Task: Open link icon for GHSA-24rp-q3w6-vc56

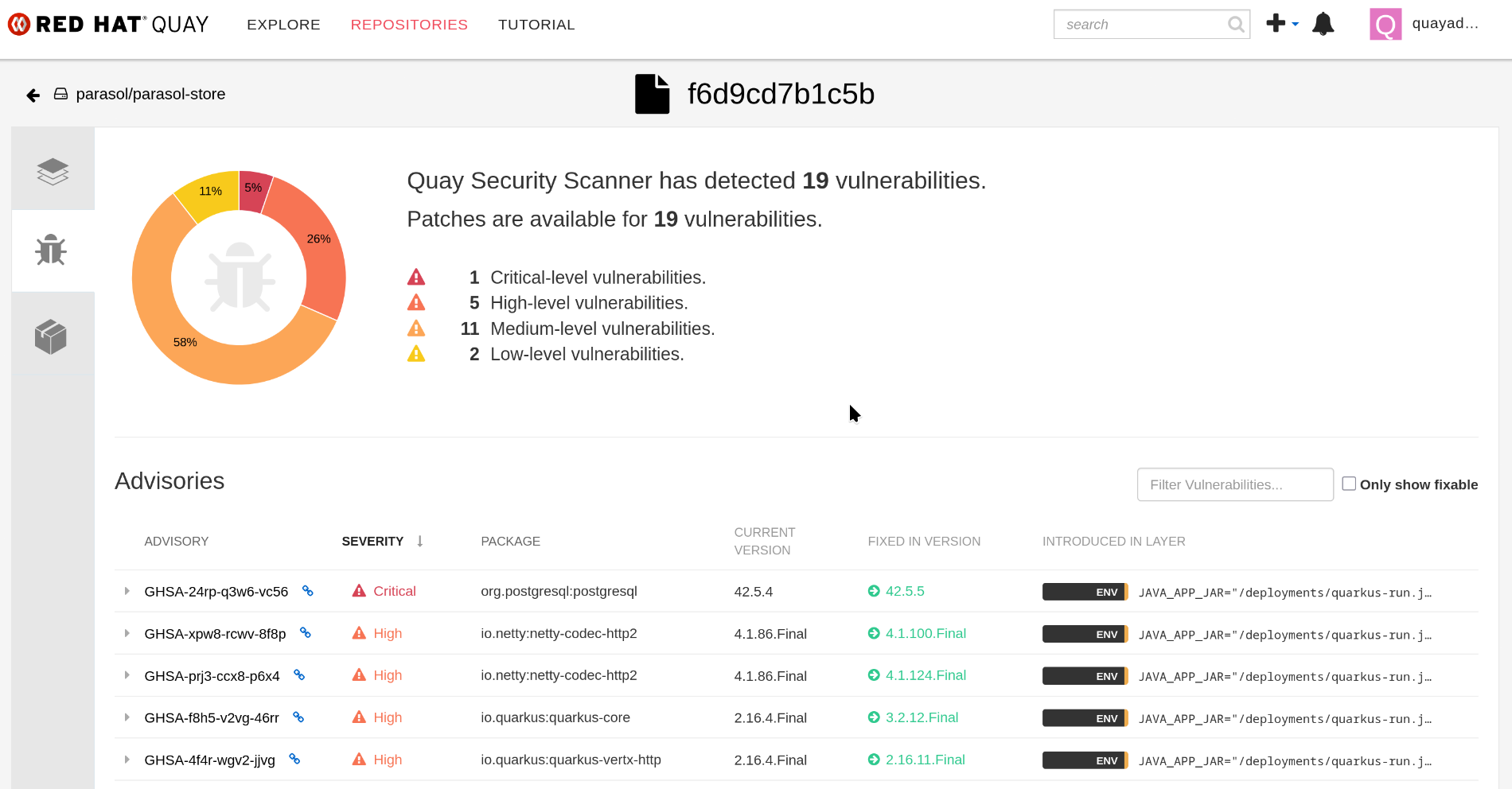Action: coord(308,591)
